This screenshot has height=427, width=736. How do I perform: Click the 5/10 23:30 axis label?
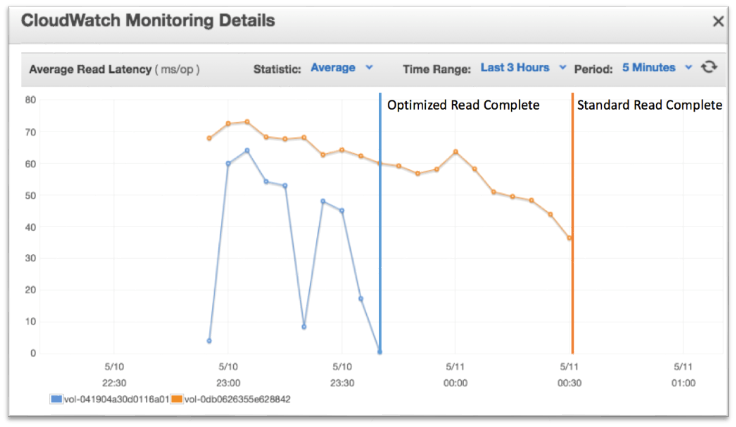pos(342,375)
